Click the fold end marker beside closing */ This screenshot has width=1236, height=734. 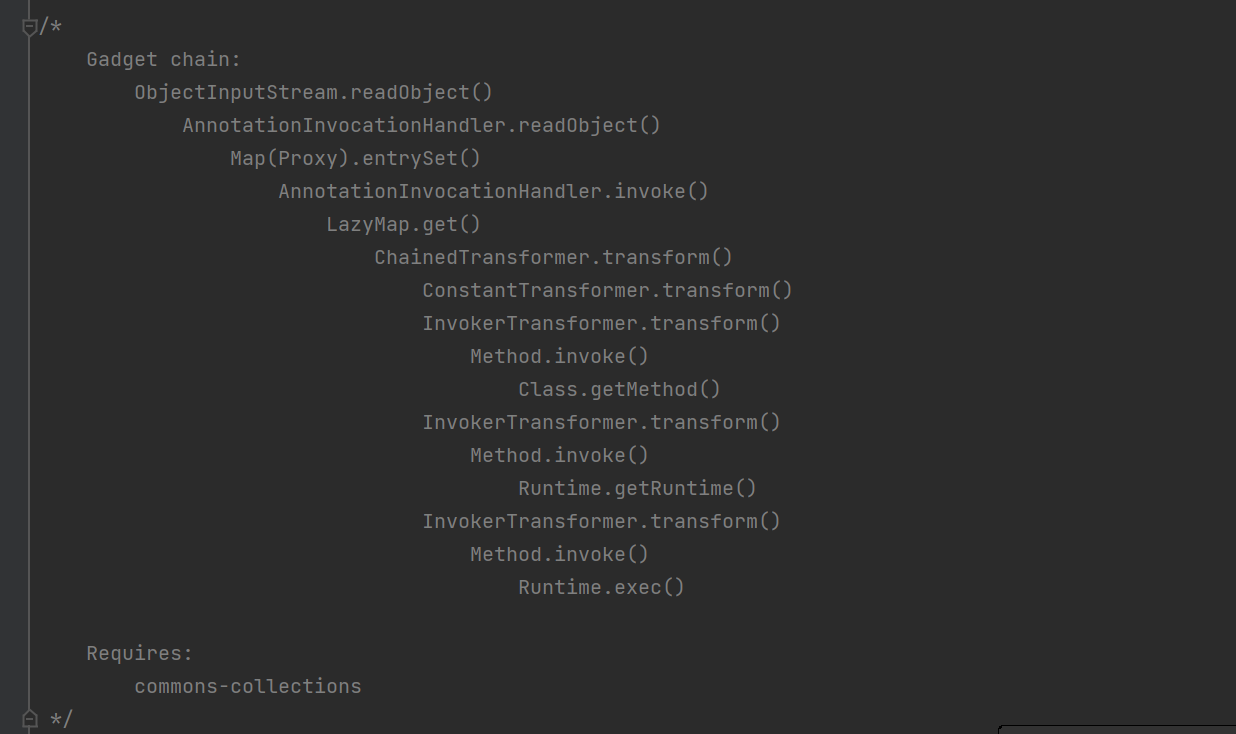(x=29, y=718)
